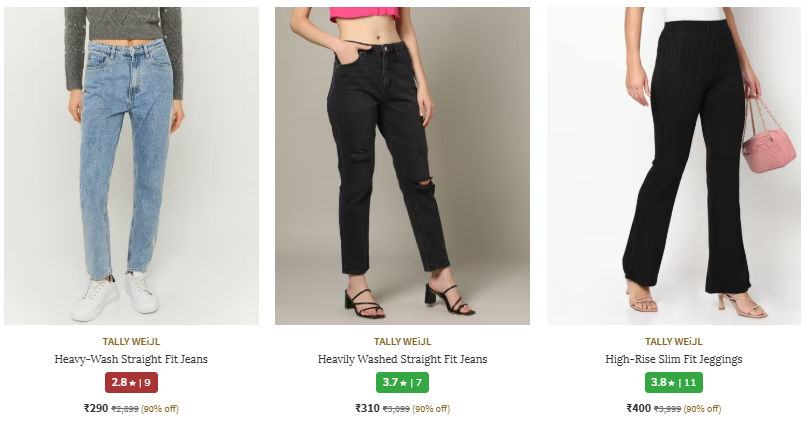Open the Heavy-Wash Straight Fit Jeans title

(131, 359)
